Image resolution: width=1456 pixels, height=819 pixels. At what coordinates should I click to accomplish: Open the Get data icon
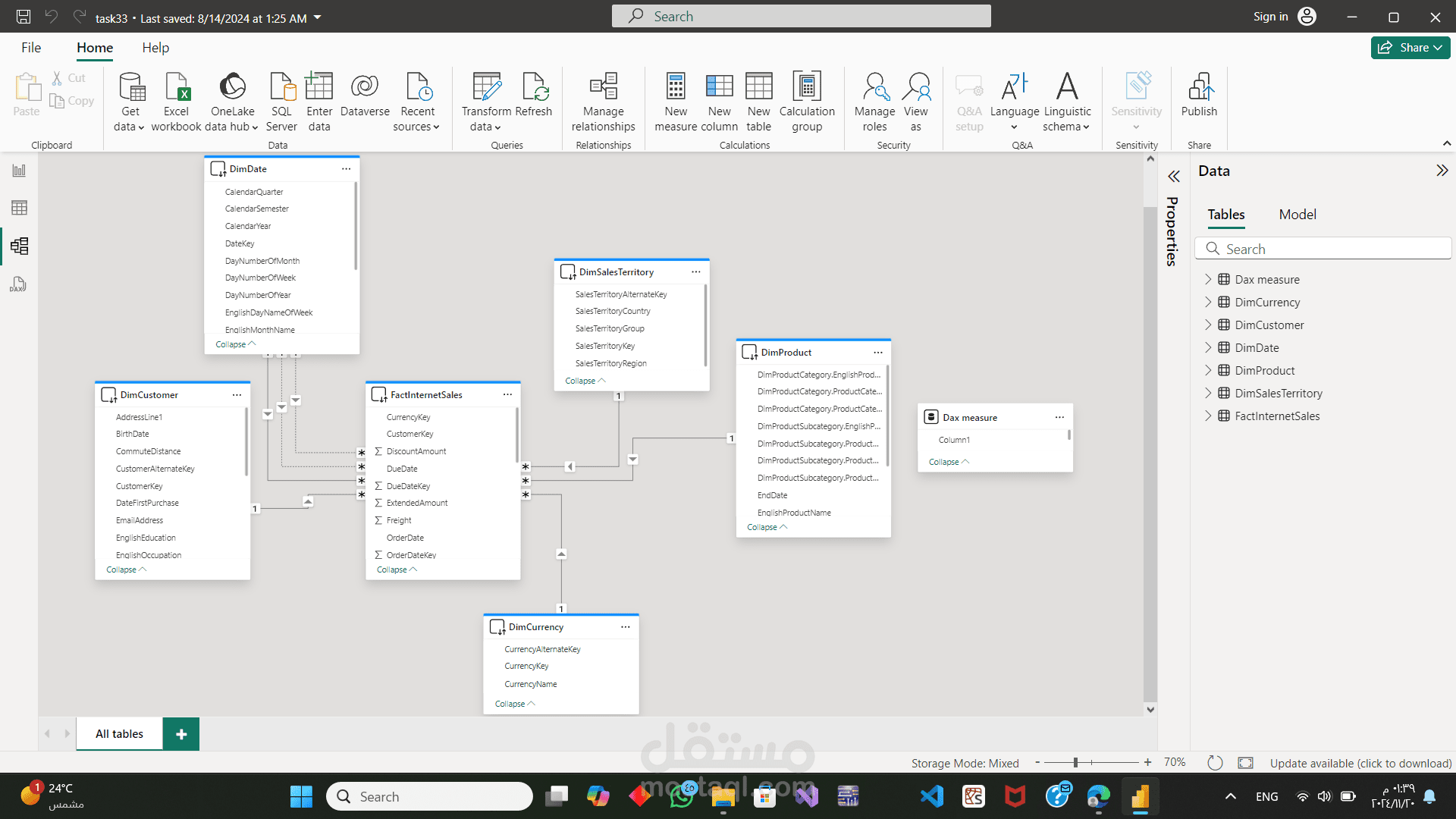tap(130, 87)
